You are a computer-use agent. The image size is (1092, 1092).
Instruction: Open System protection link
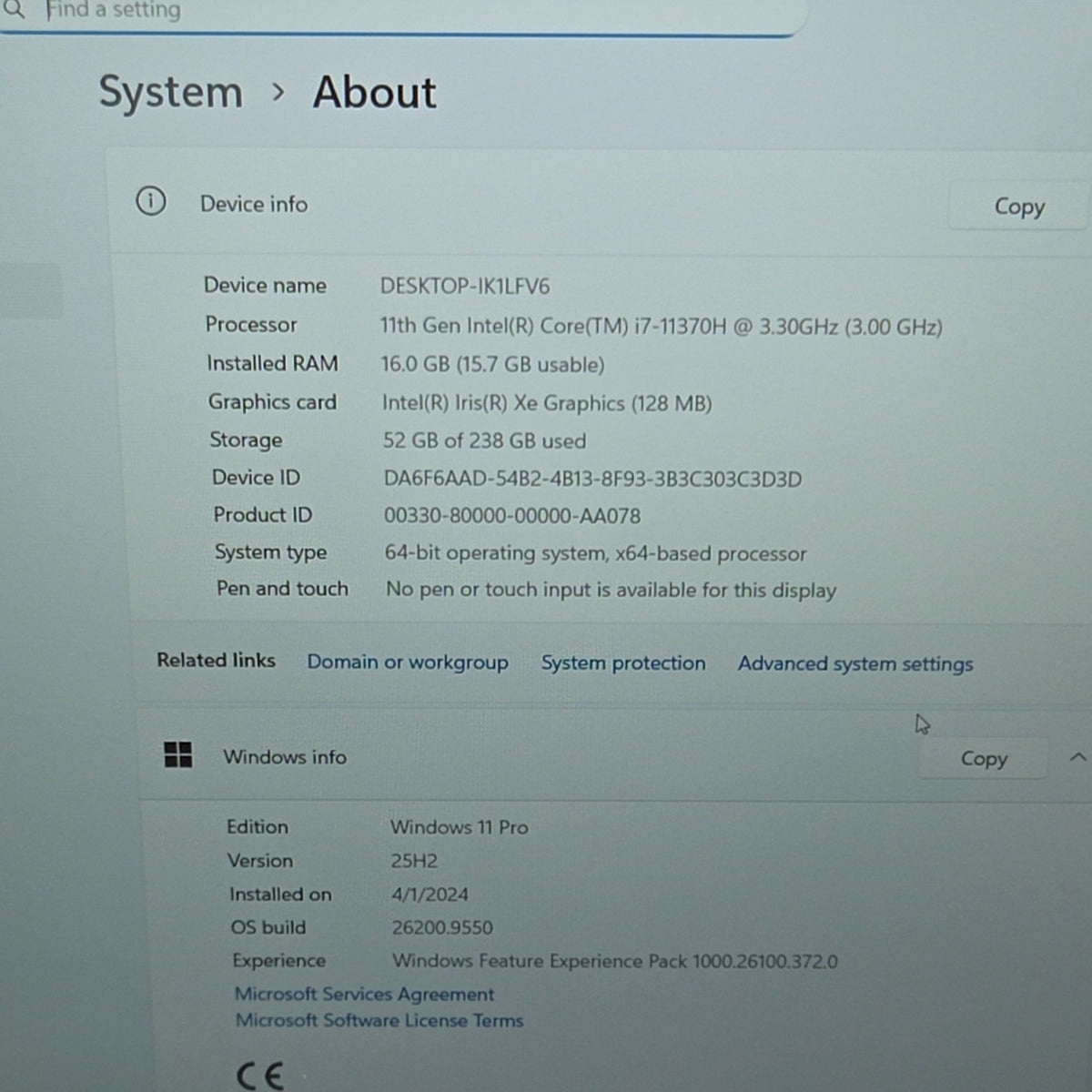623,662
